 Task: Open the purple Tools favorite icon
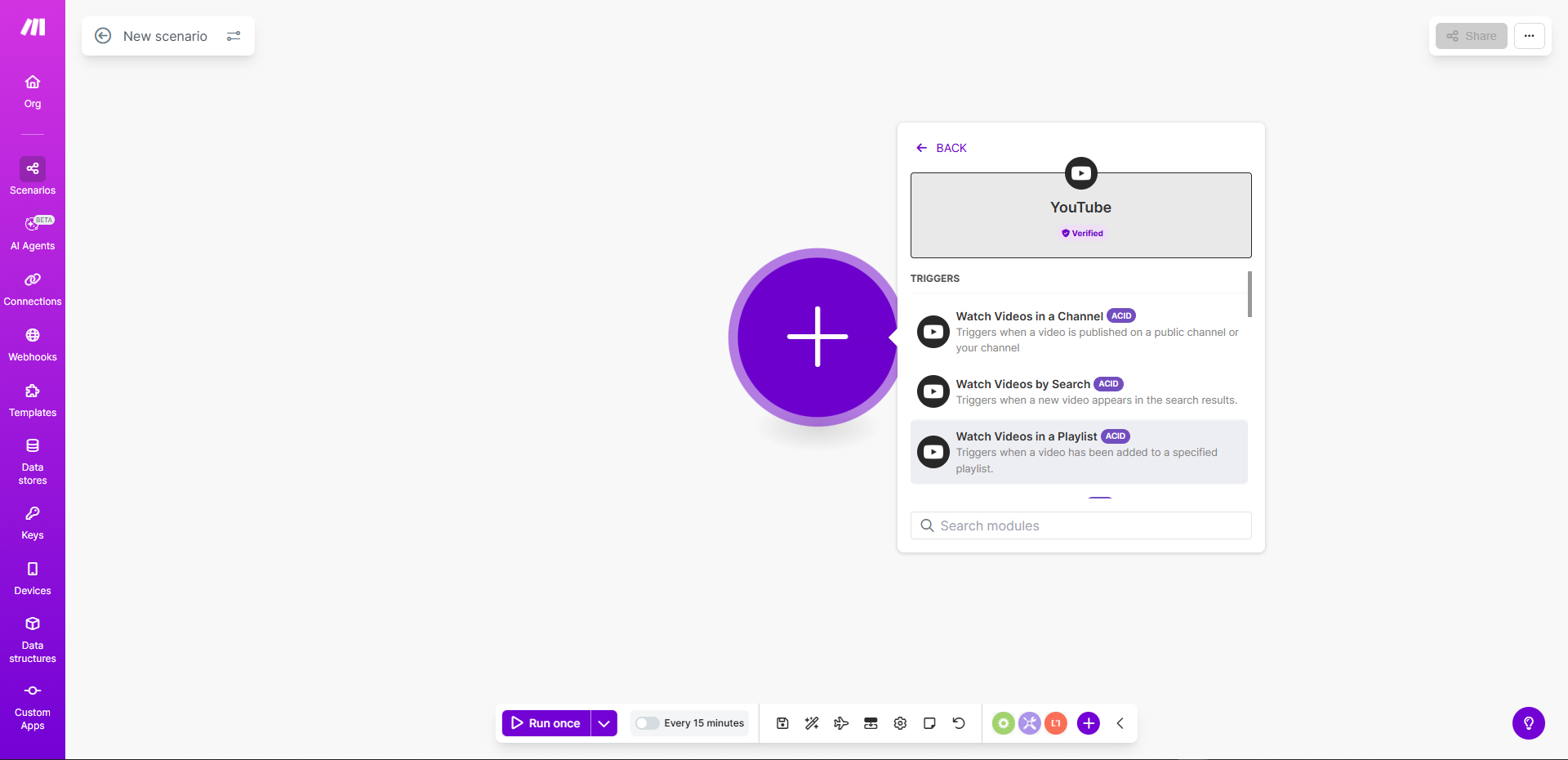1030,723
